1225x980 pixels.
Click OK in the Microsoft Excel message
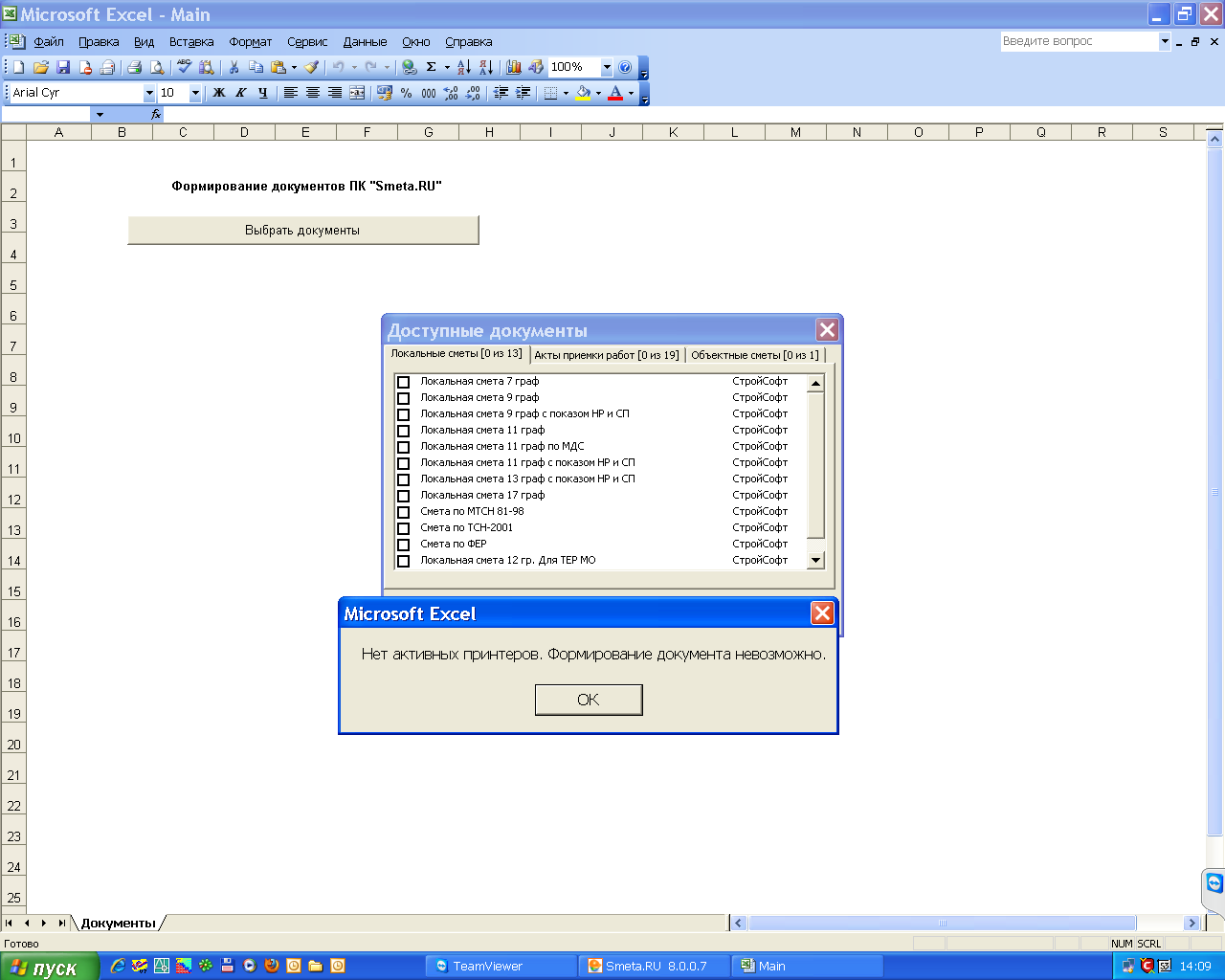tap(589, 700)
